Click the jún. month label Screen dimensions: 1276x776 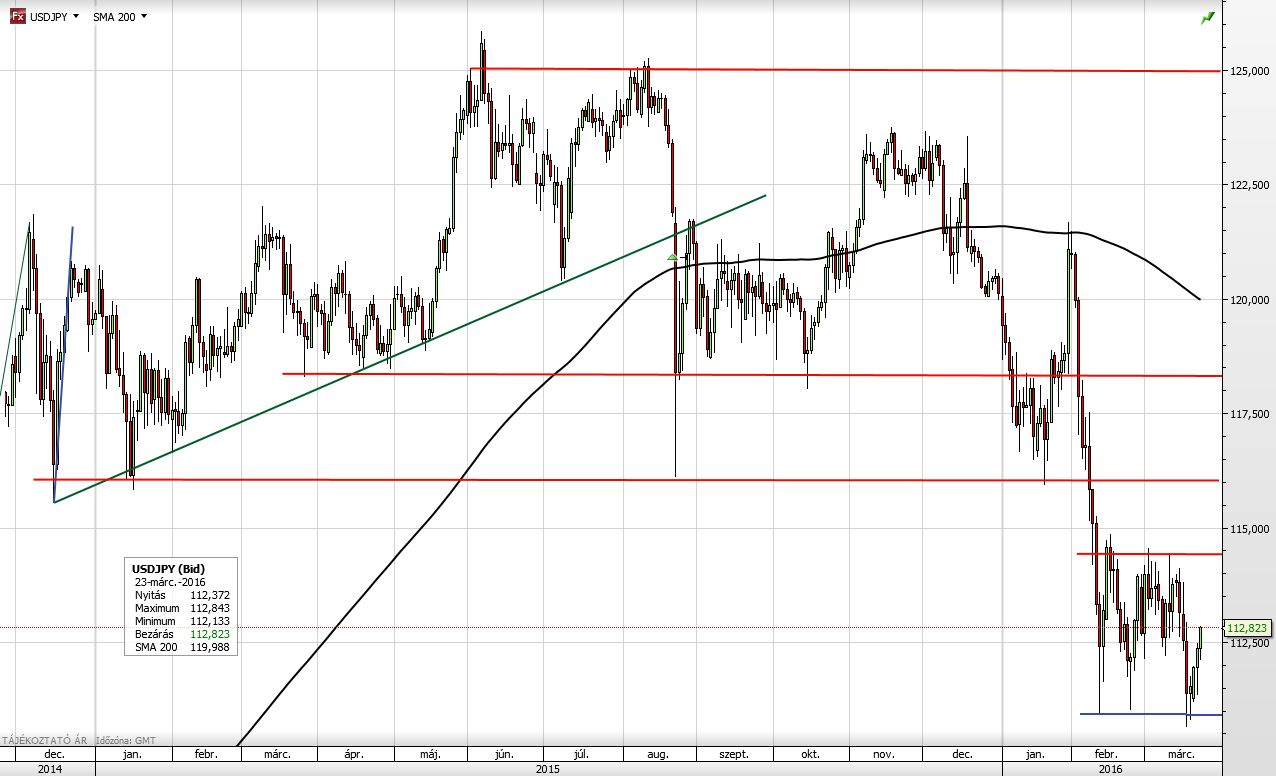505,754
